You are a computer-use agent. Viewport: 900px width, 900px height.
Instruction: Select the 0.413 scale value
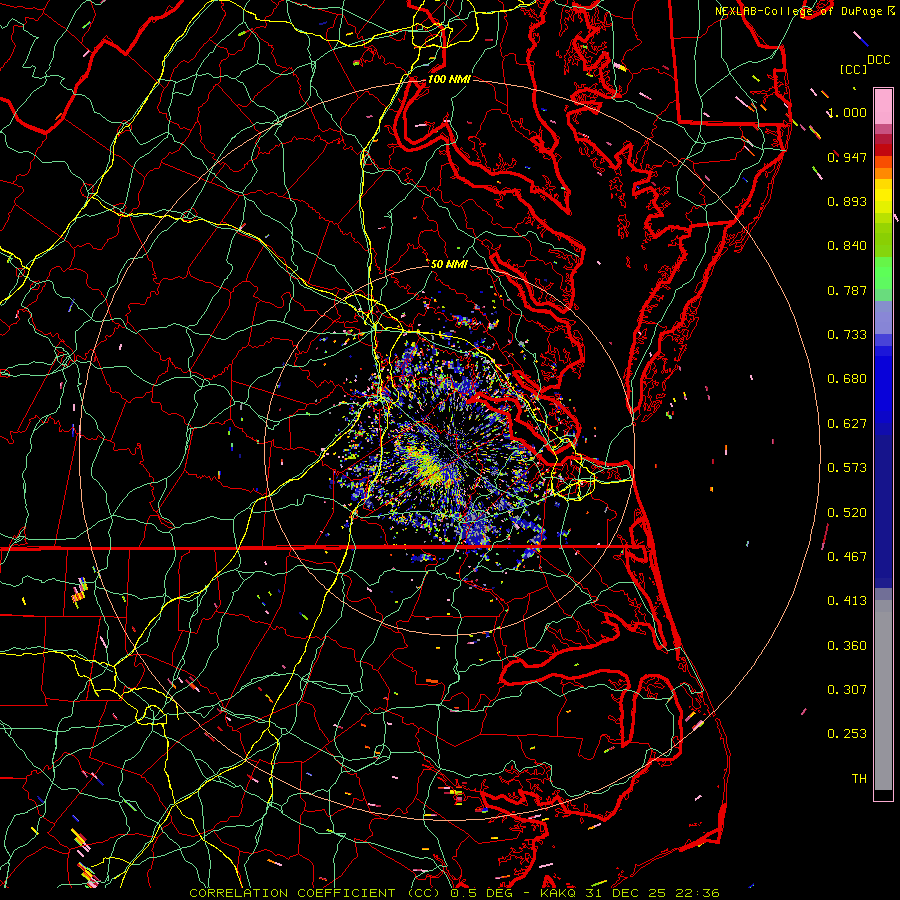[847, 601]
